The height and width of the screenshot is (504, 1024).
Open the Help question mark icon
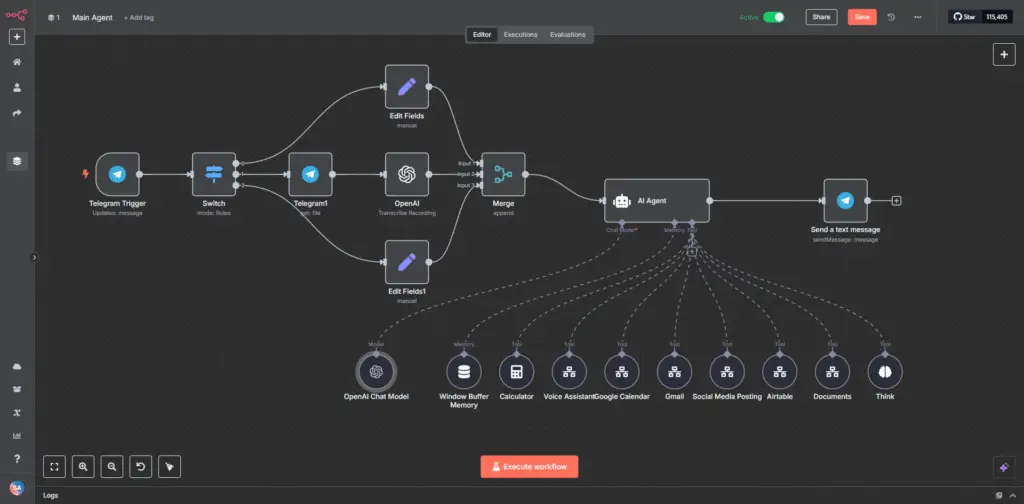[17, 459]
